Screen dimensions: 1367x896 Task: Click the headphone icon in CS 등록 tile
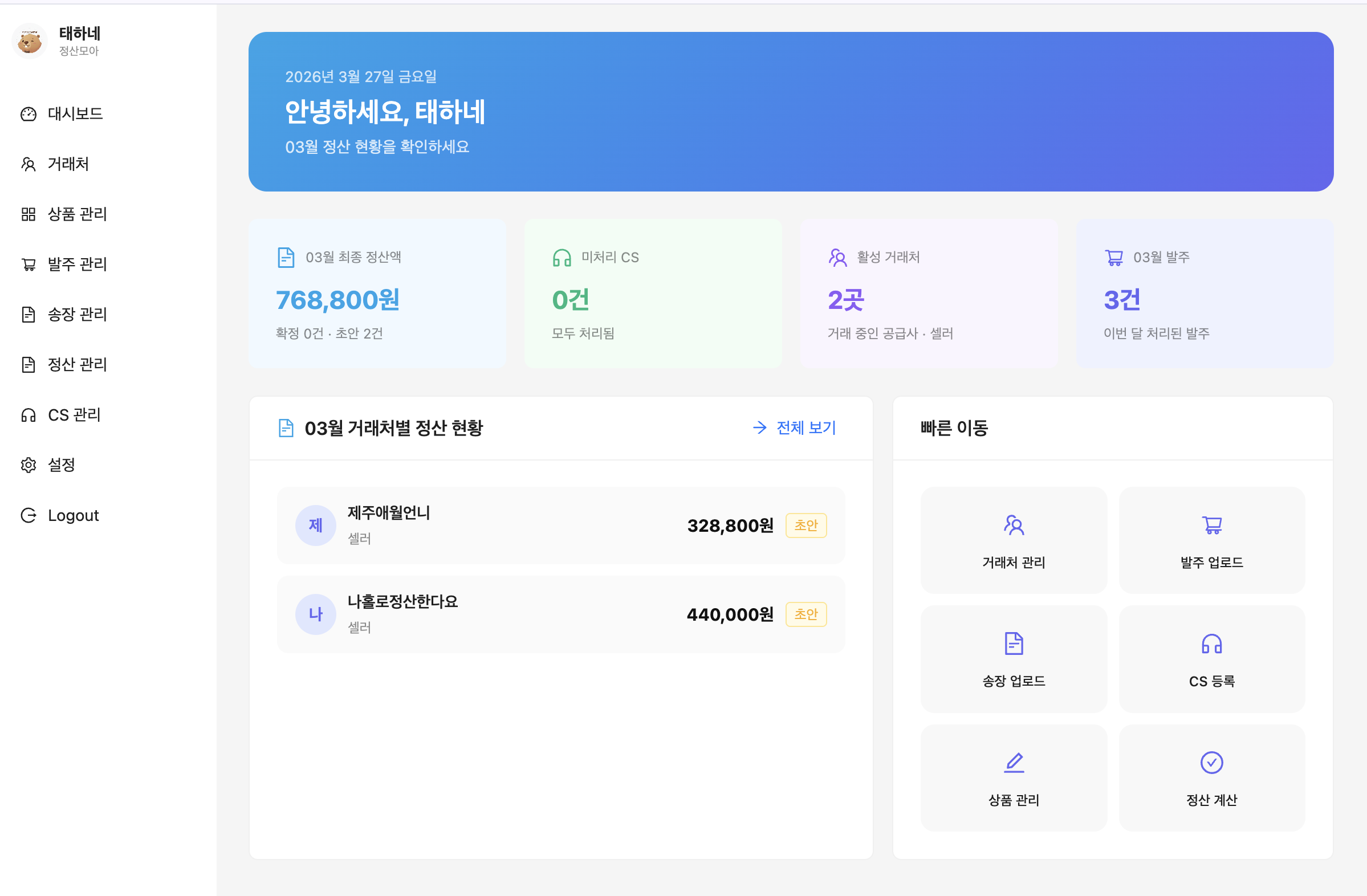click(1212, 644)
